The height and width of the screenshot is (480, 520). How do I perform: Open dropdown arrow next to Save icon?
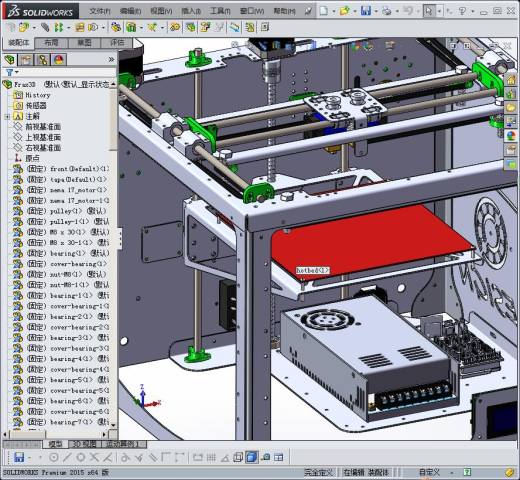click(376, 11)
